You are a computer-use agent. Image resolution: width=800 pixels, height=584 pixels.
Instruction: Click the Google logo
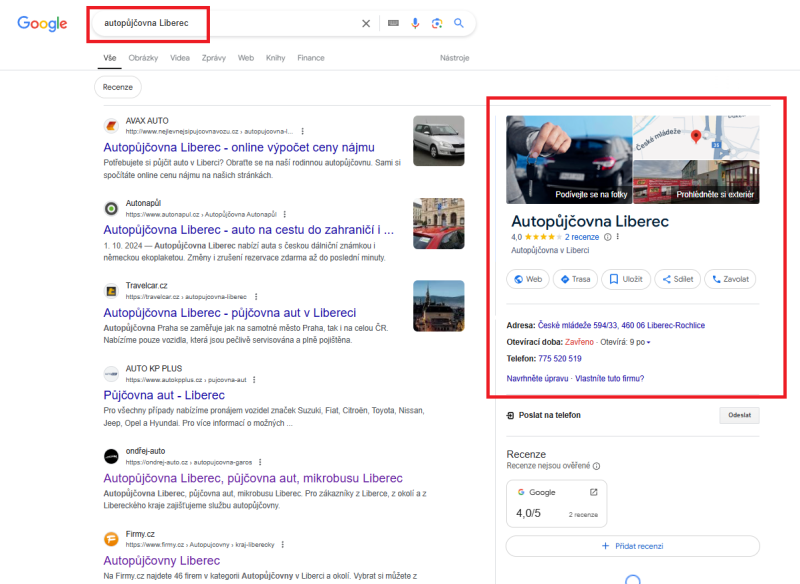click(42, 23)
